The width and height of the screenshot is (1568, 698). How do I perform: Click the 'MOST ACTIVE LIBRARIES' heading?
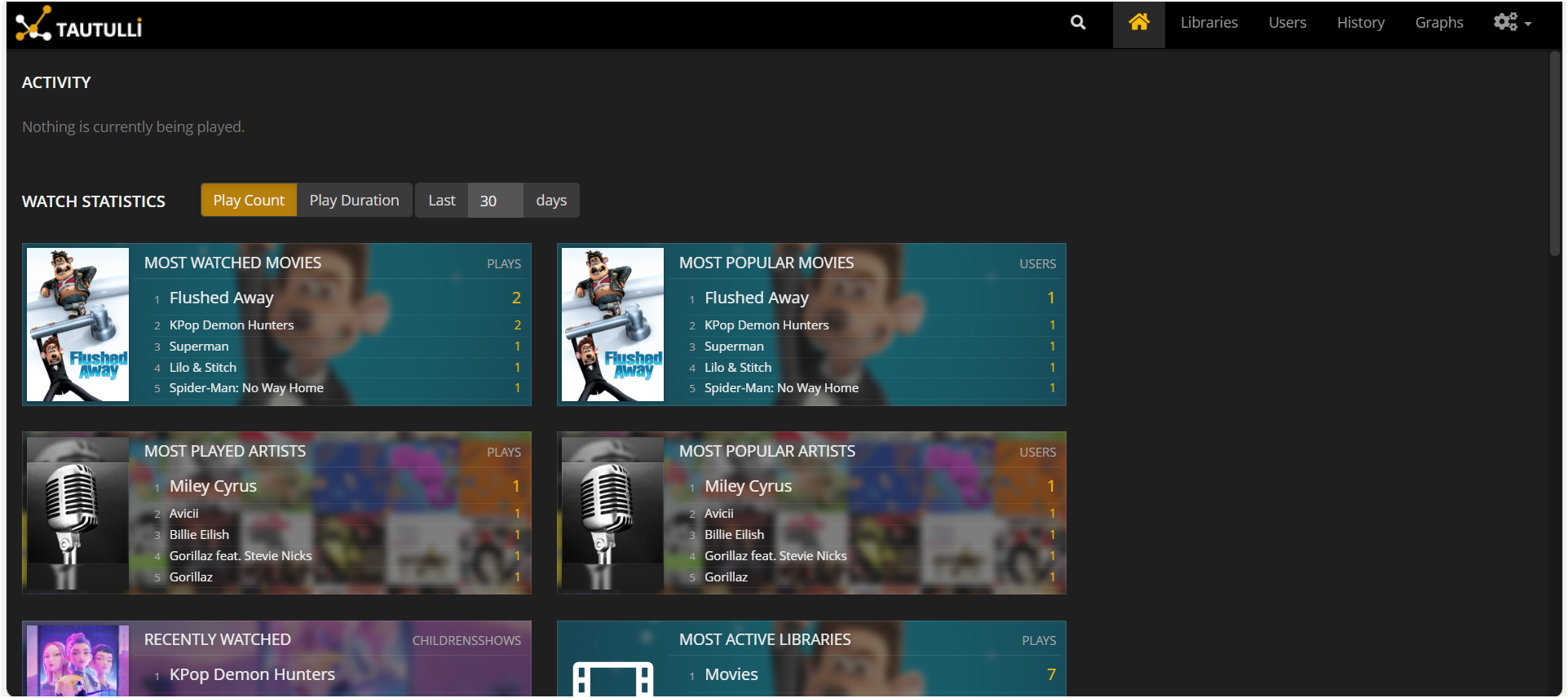(x=765, y=639)
